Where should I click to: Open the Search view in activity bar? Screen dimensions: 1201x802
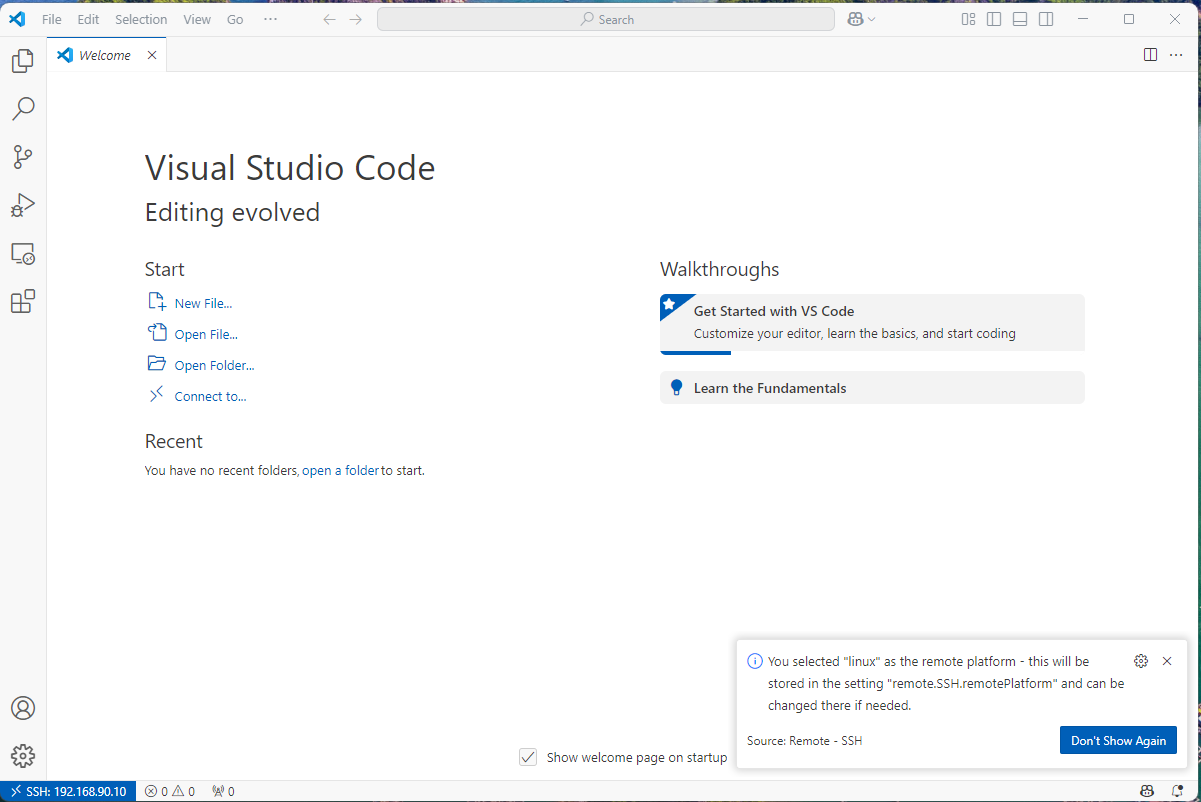22,108
